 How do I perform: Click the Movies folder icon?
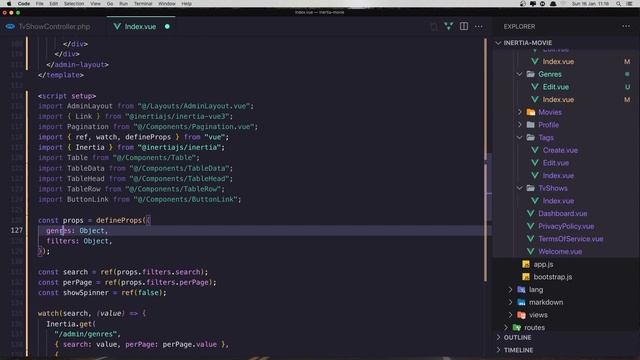[x=531, y=112]
